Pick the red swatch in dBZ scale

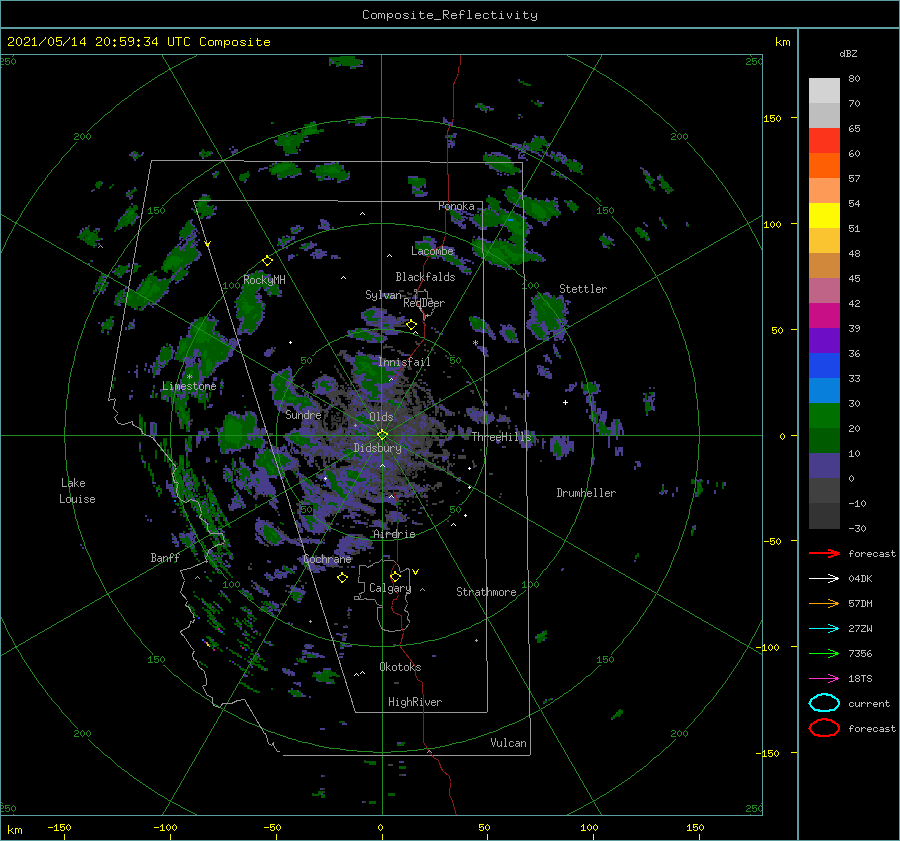click(x=824, y=141)
